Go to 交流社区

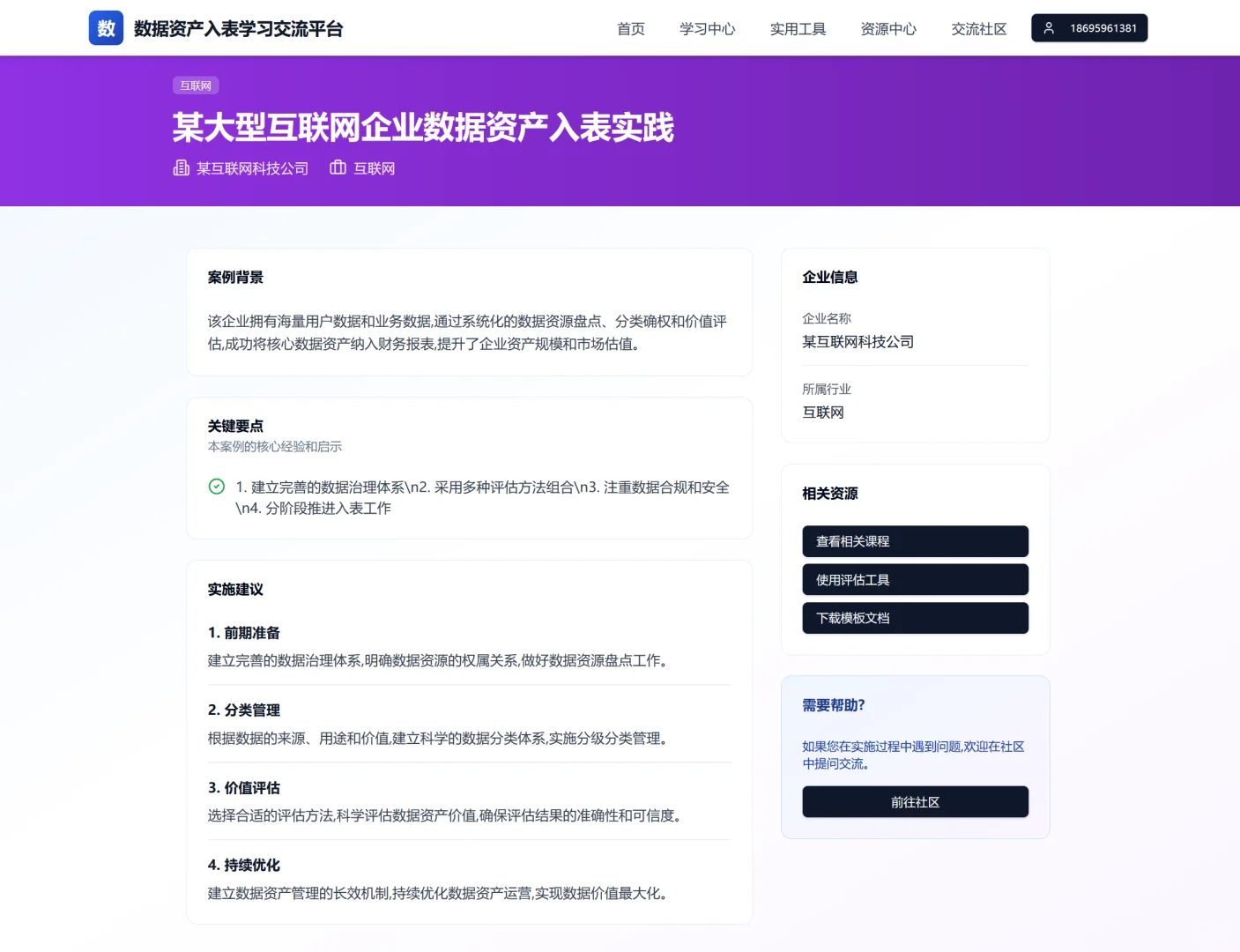tap(978, 28)
